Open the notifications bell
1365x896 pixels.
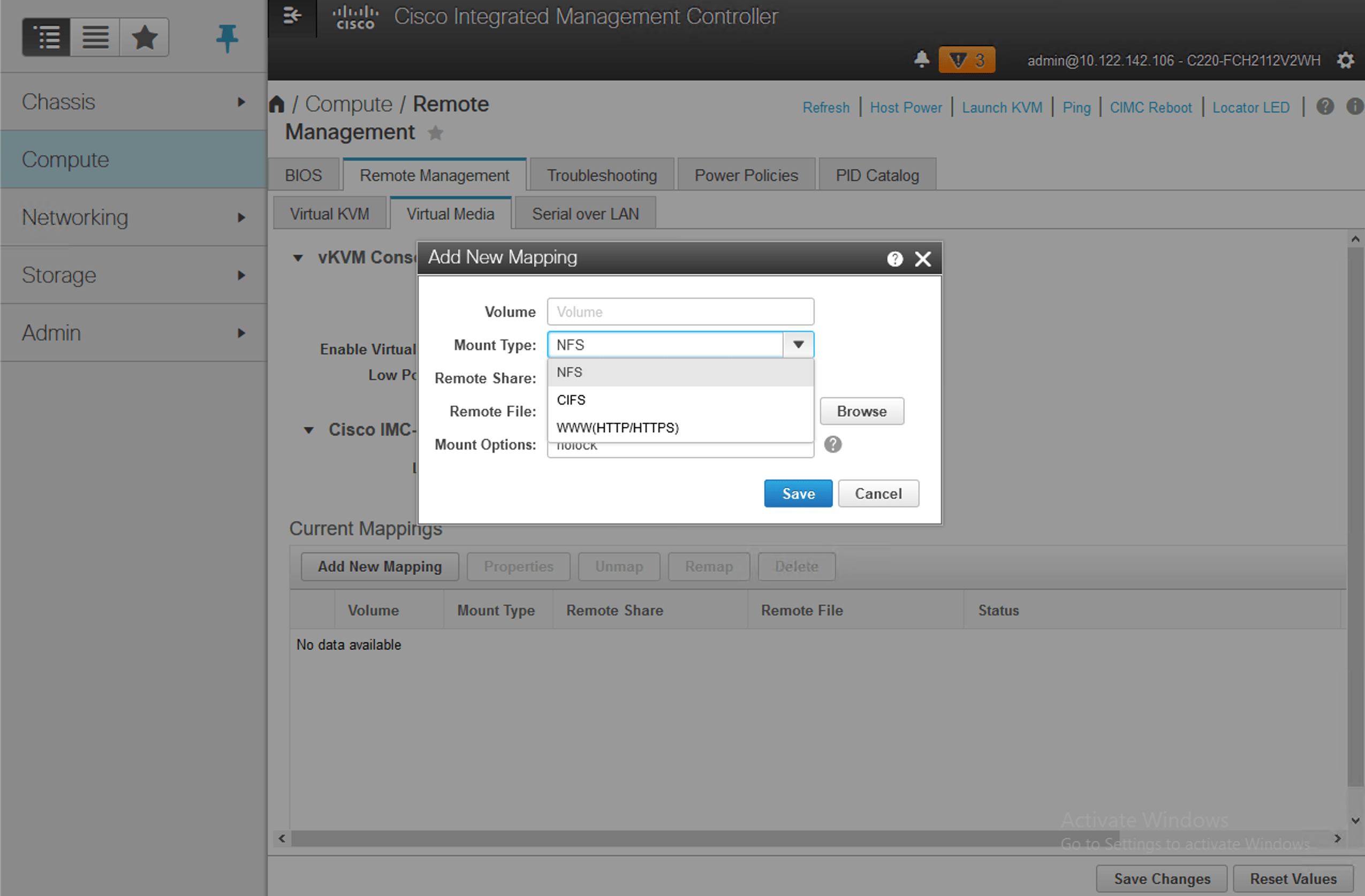pos(922,59)
